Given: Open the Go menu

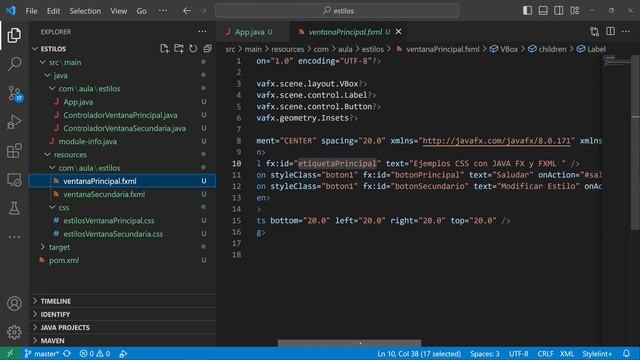Looking at the screenshot, I should click(142, 11).
